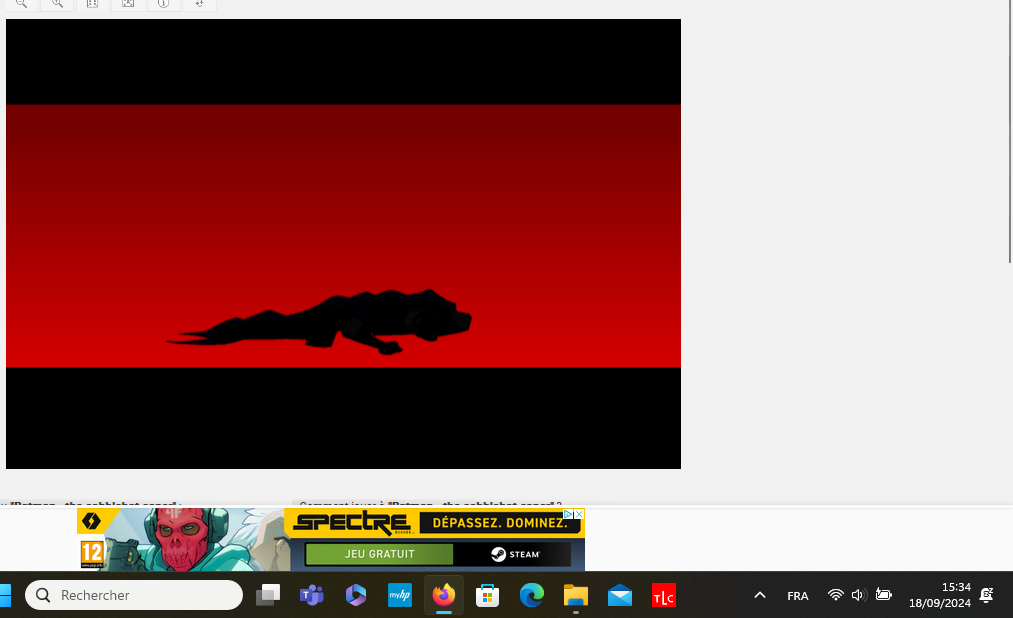Image resolution: width=1013 pixels, height=618 pixels.
Task: Click the info circle toolbar icon
Action: pos(163,4)
